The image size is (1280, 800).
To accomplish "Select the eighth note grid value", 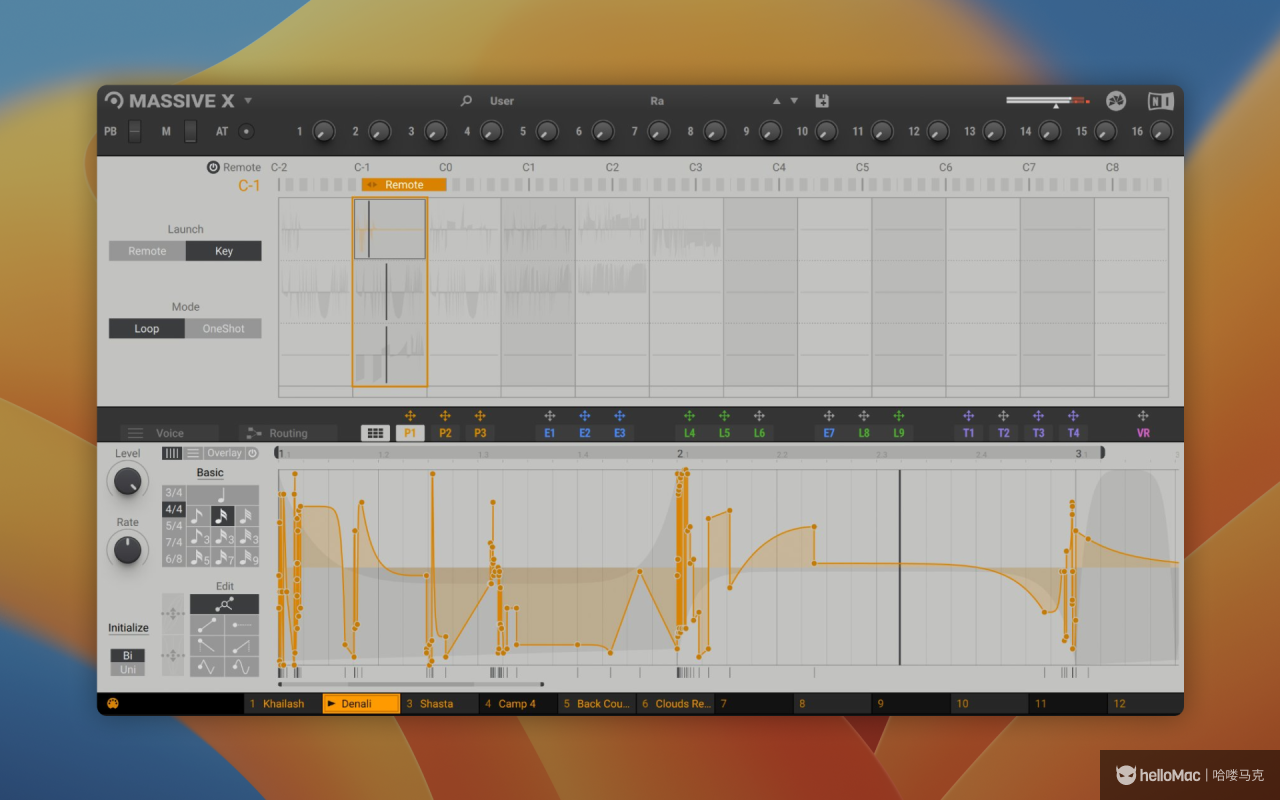I will [198, 517].
